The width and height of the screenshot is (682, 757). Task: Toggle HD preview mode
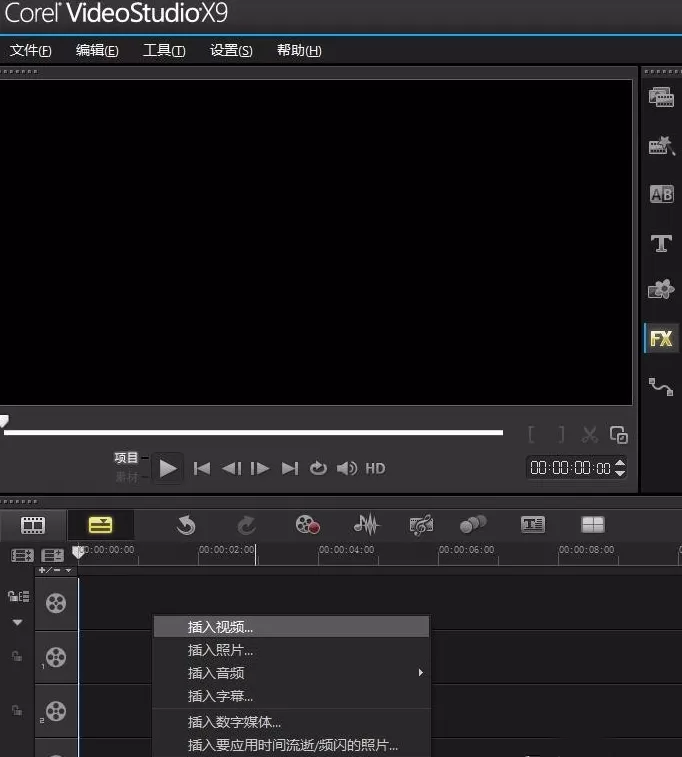tap(375, 468)
